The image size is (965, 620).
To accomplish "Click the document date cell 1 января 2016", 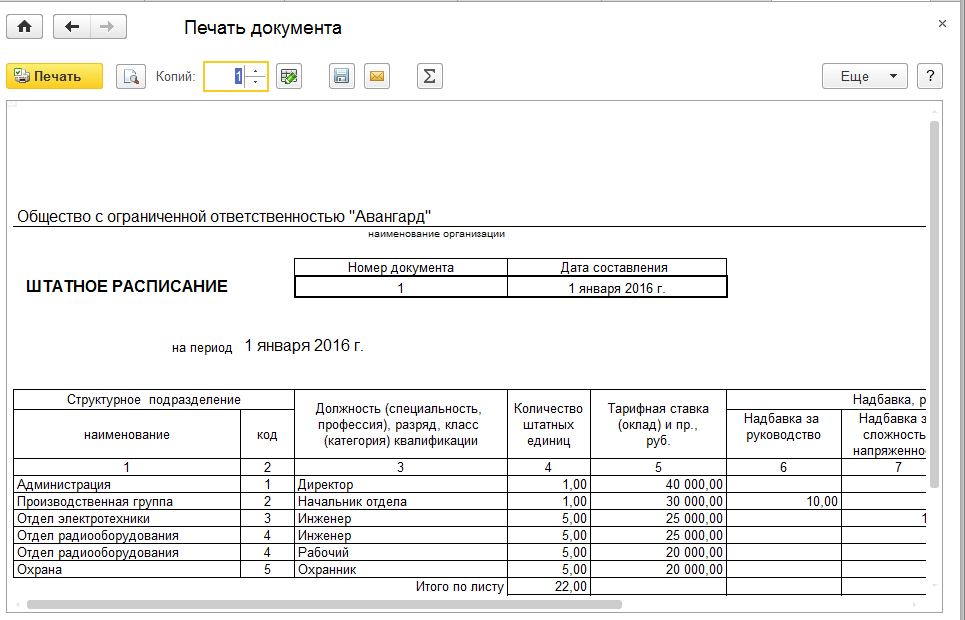I will tap(616, 288).
